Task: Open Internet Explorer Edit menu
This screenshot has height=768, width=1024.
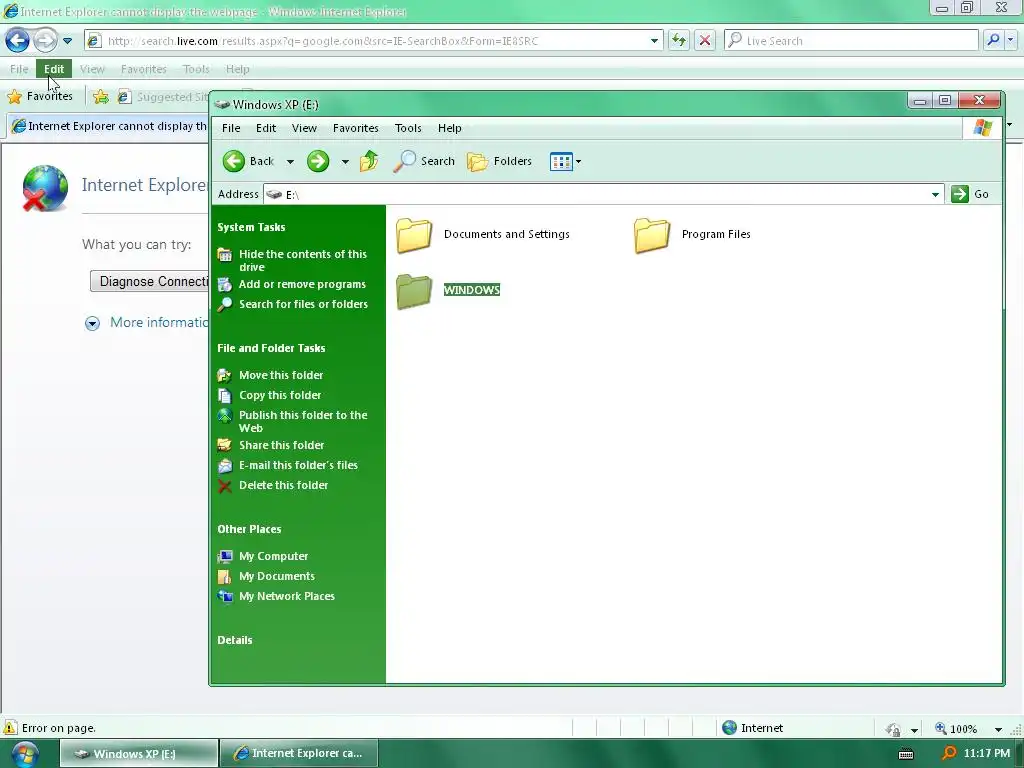Action: [x=54, y=69]
